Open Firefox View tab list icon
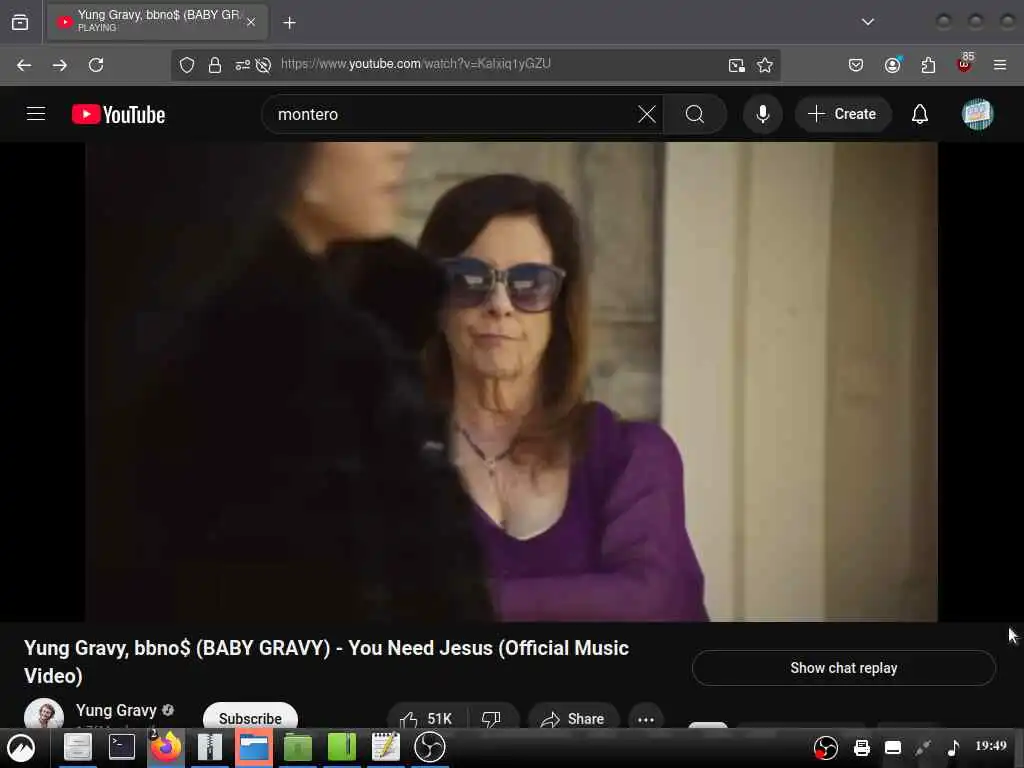The image size is (1024, 768). click(x=20, y=22)
